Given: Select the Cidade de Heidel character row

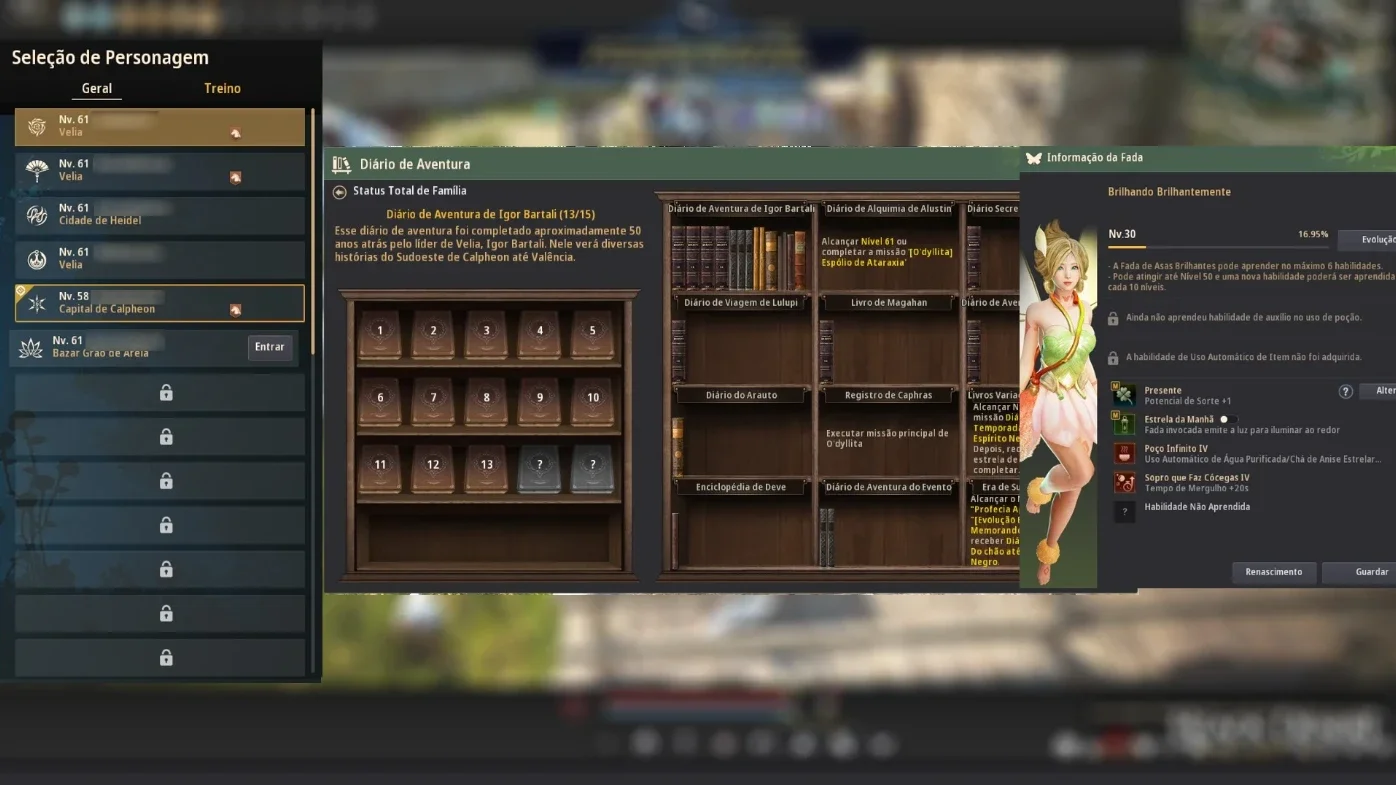Looking at the screenshot, I should pos(160,215).
